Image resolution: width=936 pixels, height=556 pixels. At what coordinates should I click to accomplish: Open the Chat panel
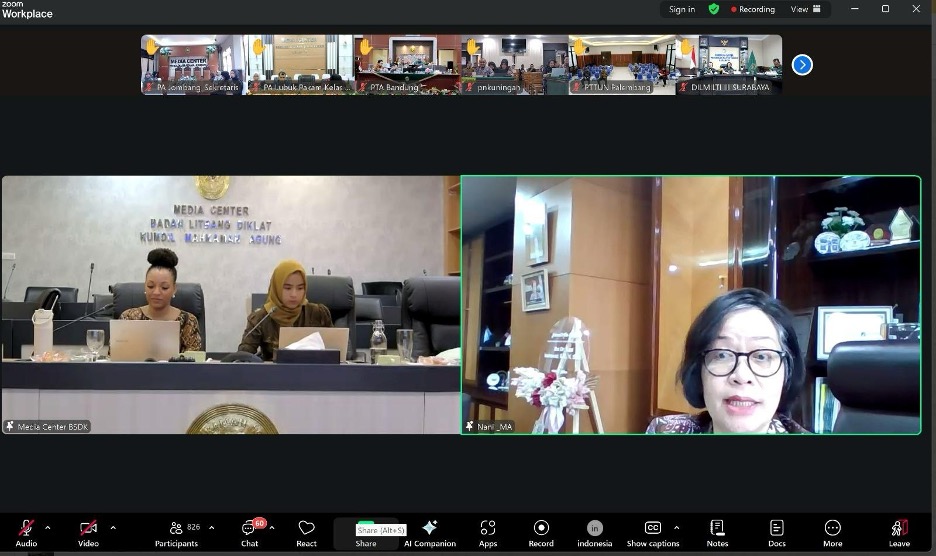250,533
